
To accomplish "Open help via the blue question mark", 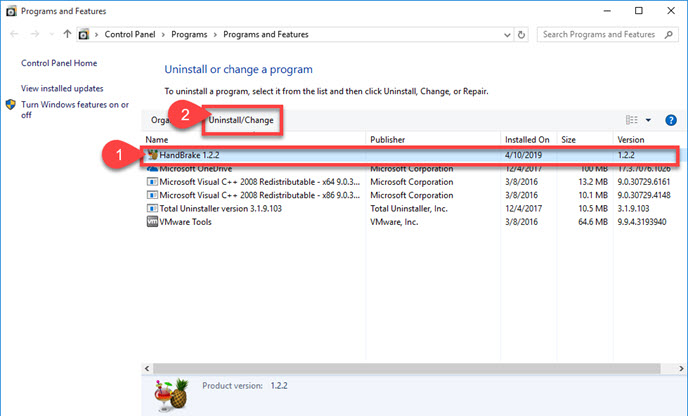I will [x=670, y=120].
